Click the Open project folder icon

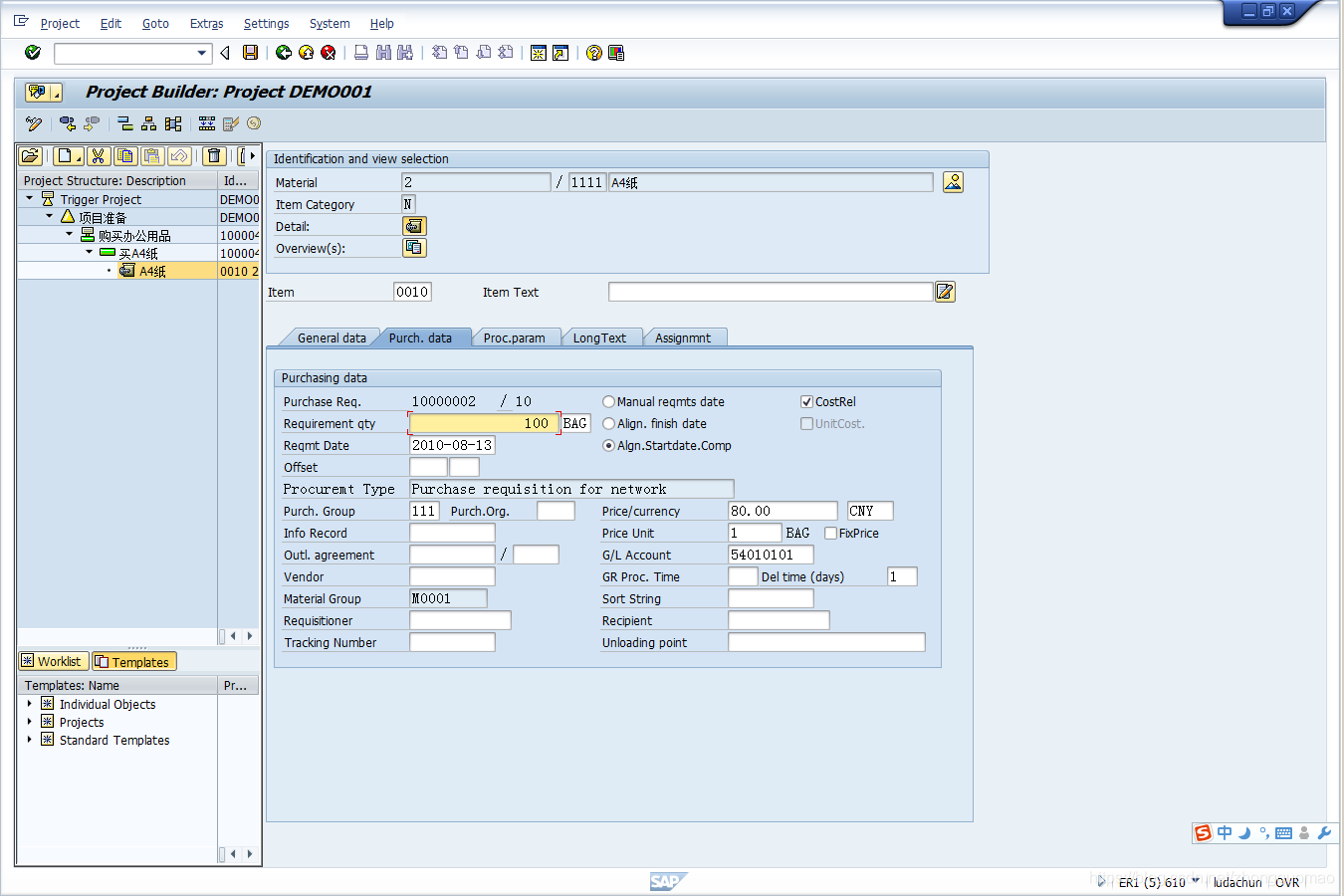point(31,155)
